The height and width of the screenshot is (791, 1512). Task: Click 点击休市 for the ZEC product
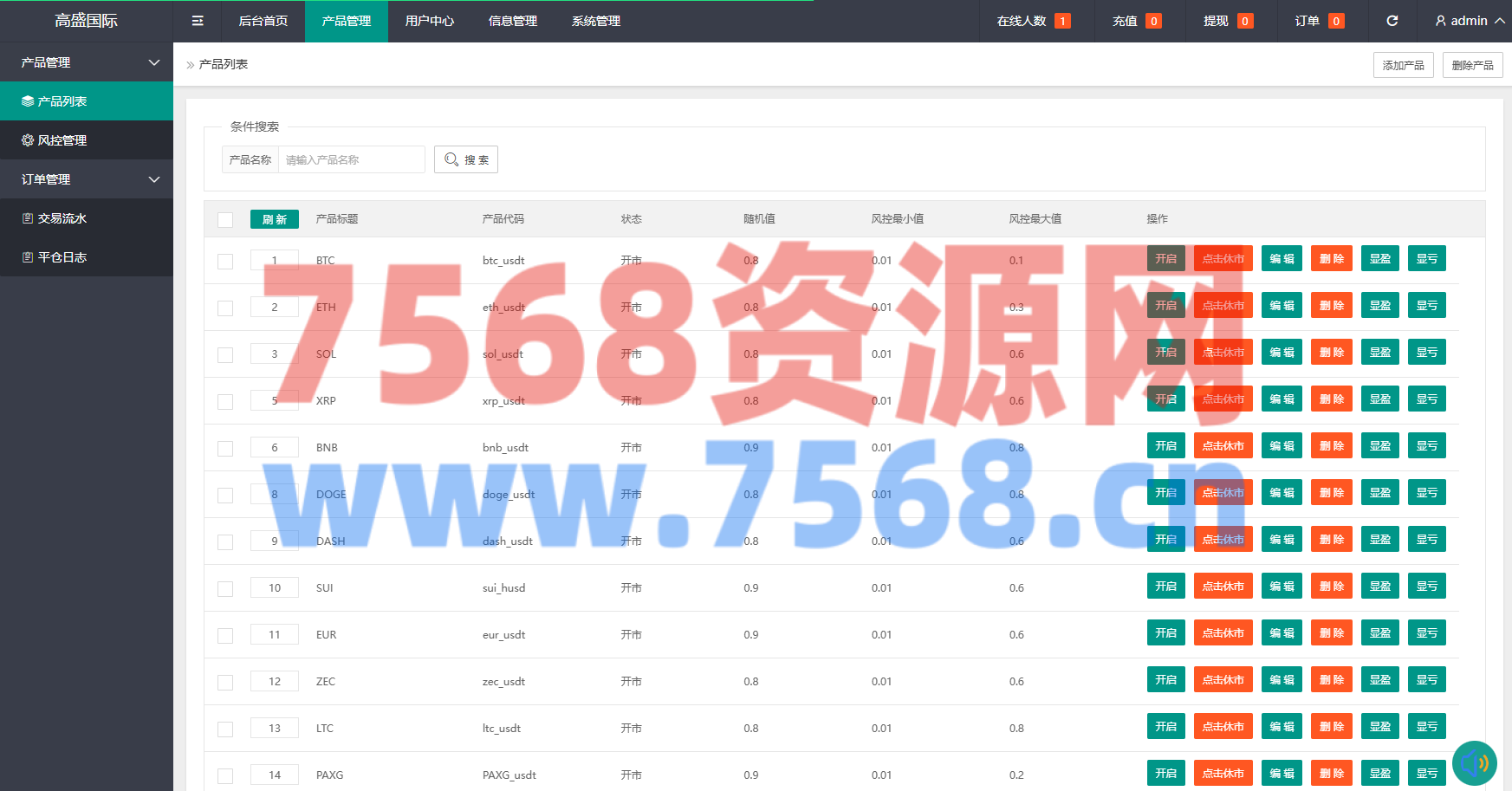click(x=1223, y=680)
